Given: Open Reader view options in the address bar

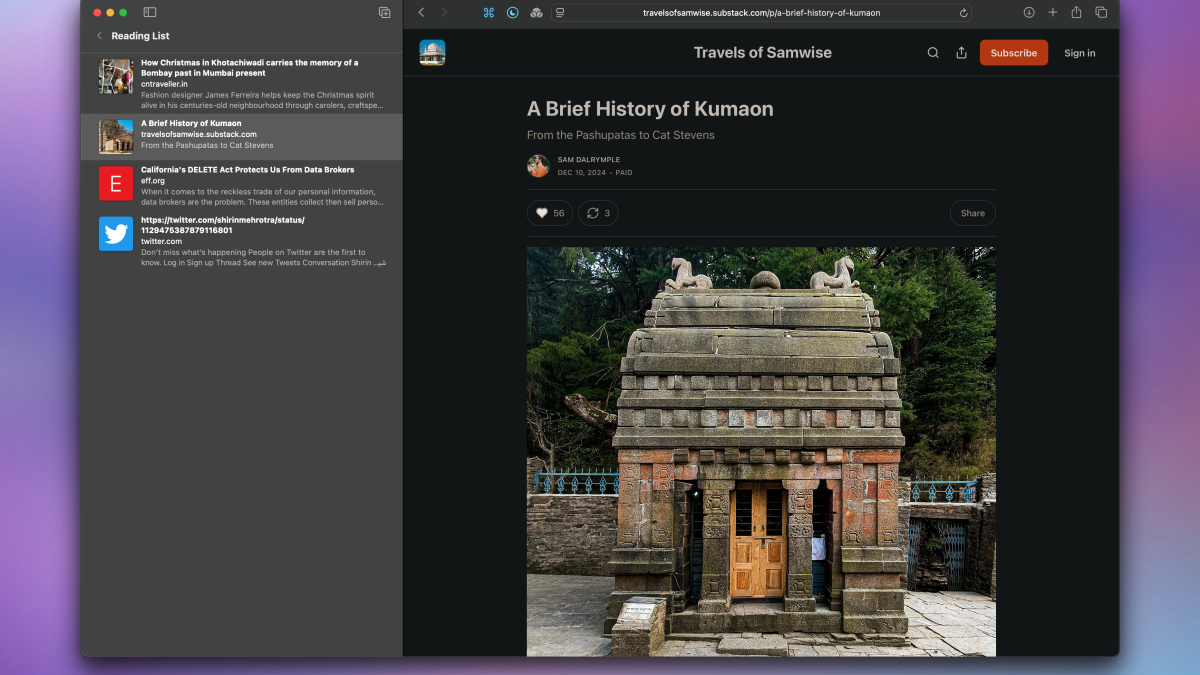Looking at the screenshot, I should coord(560,12).
